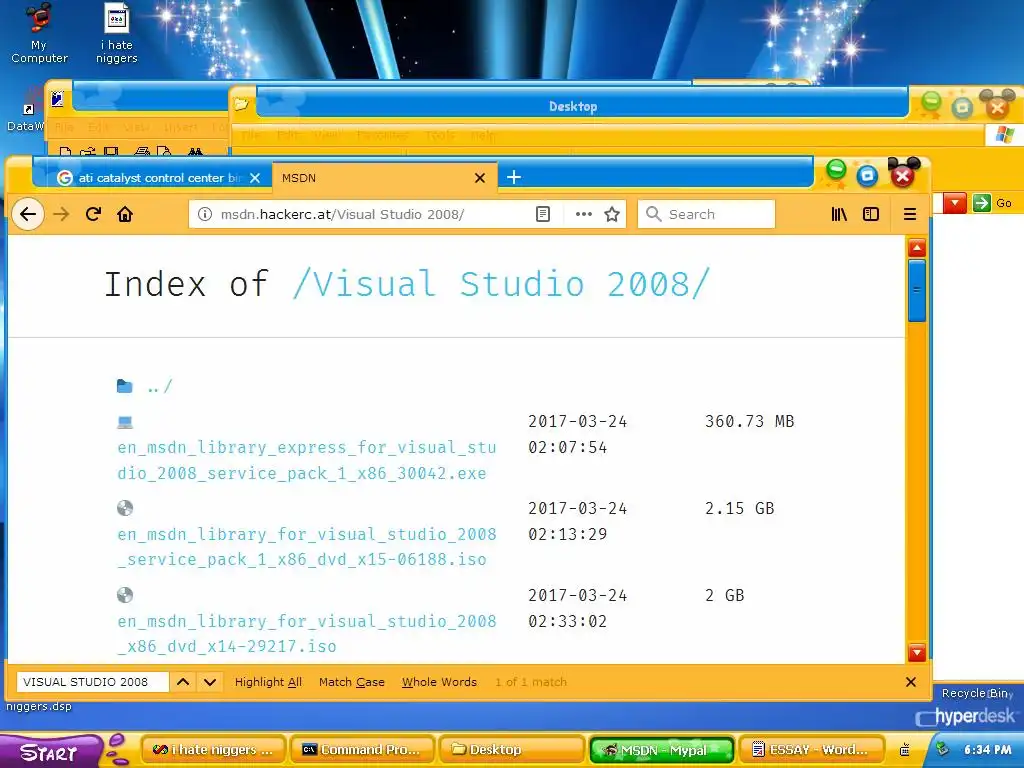This screenshot has height=768, width=1024.
Task: Open a new browser tab
Action: pyautogui.click(x=514, y=177)
